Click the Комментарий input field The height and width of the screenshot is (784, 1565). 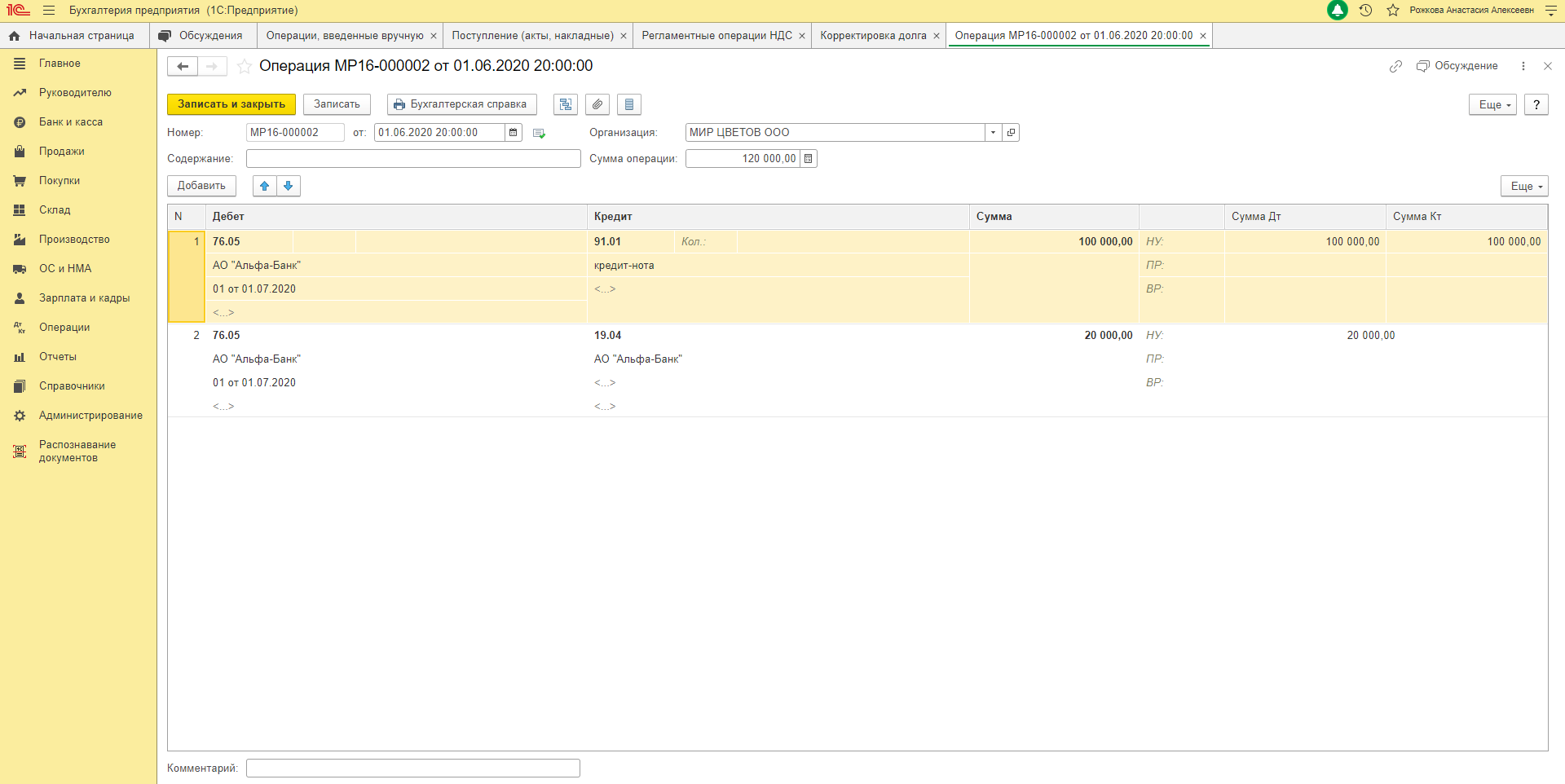(x=413, y=769)
